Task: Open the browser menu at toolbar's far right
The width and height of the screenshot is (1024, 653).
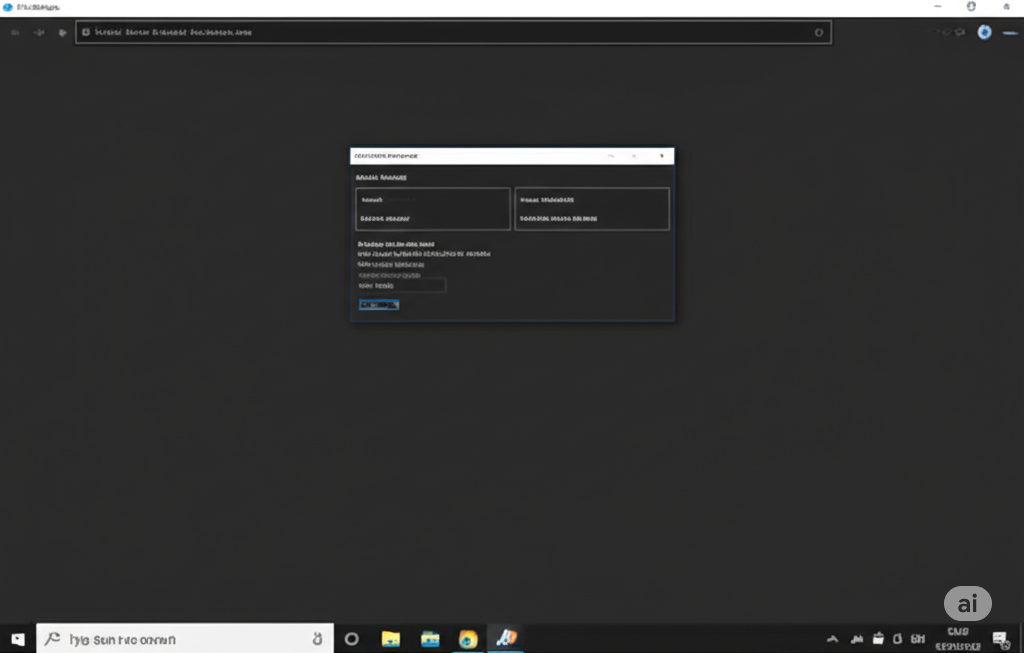Action: [x=1010, y=33]
